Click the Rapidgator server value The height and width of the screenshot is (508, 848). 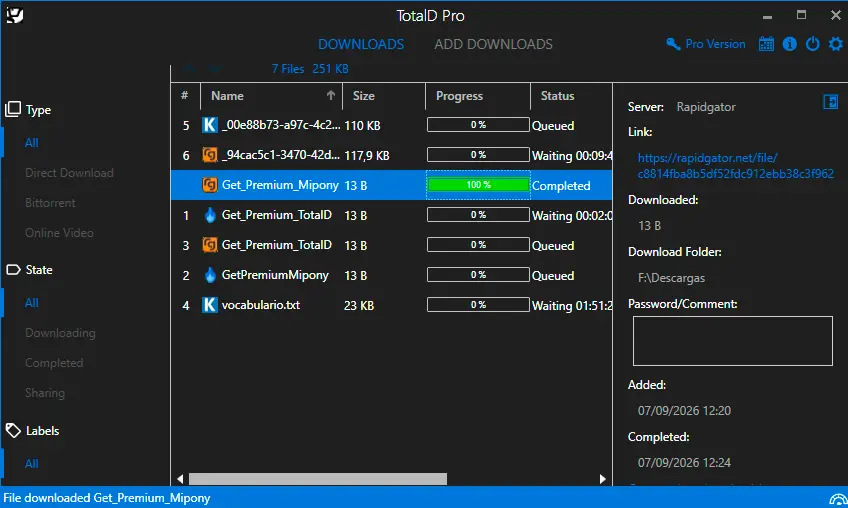(x=706, y=107)
